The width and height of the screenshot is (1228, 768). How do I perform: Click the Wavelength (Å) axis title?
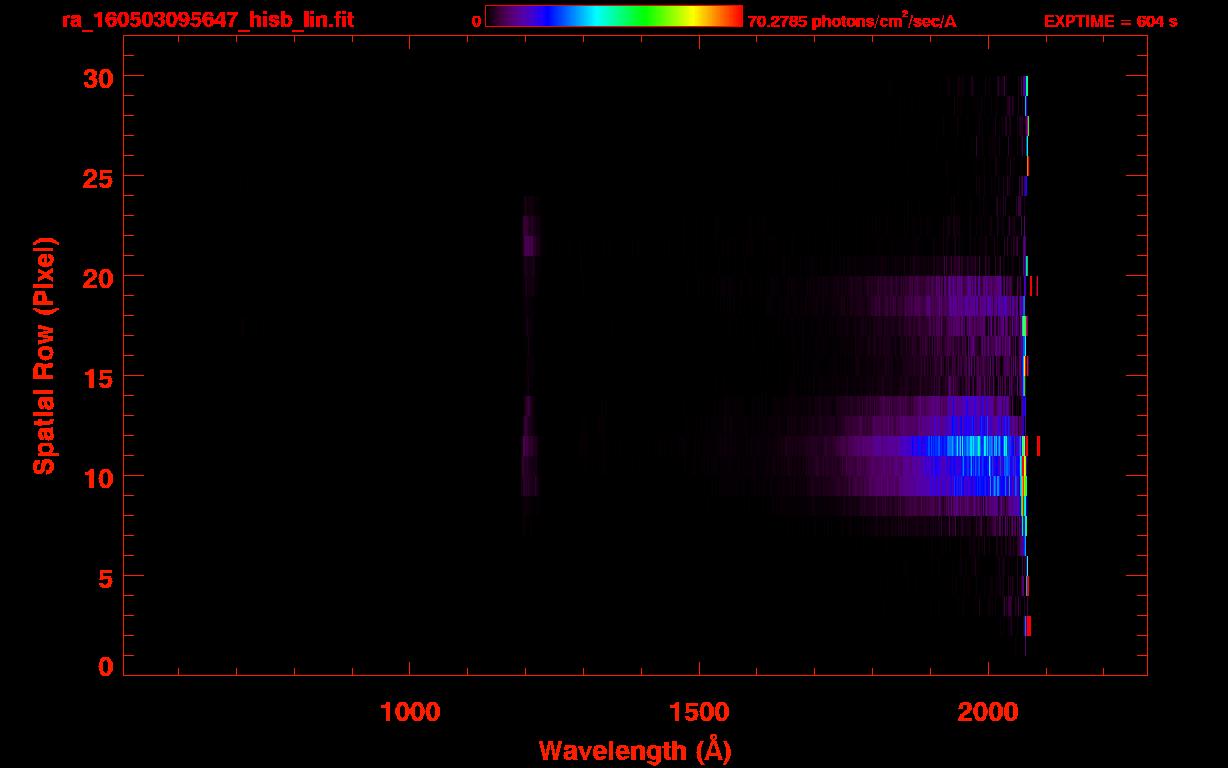[x=635, y=750]
